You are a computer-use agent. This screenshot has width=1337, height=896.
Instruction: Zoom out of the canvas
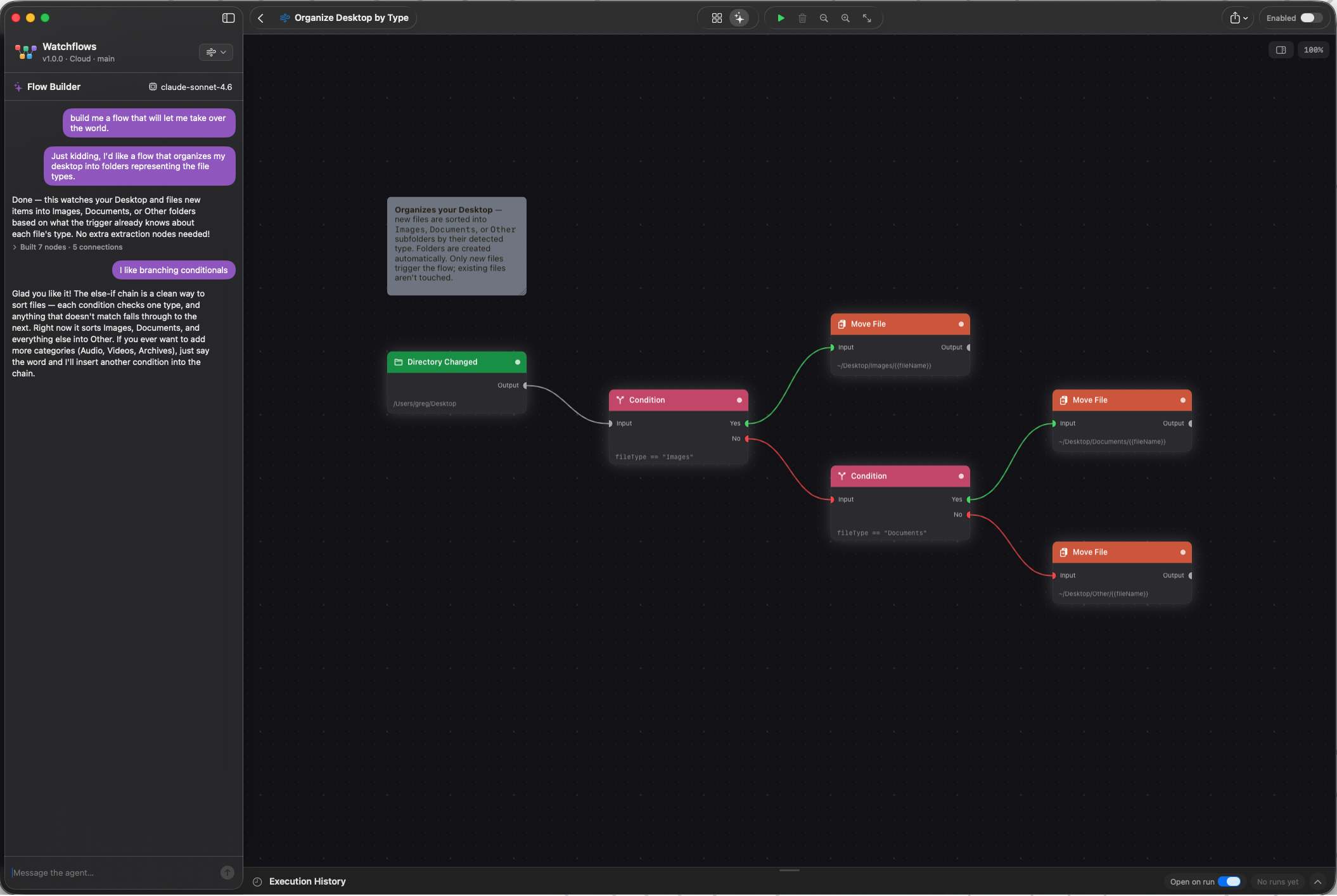pos(824,18)
